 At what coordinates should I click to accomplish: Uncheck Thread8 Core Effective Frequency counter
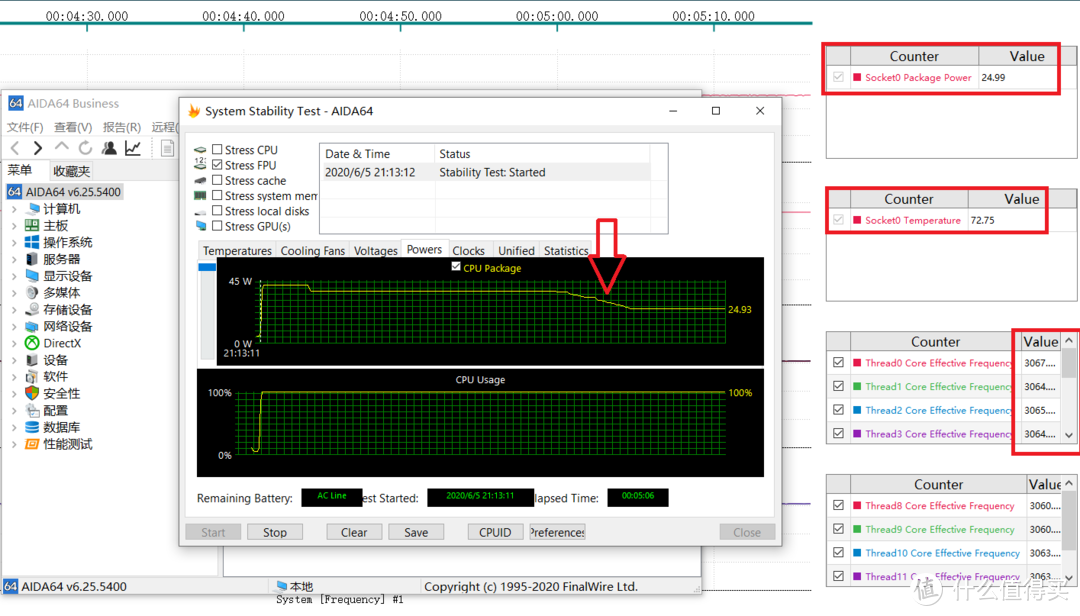838,505
